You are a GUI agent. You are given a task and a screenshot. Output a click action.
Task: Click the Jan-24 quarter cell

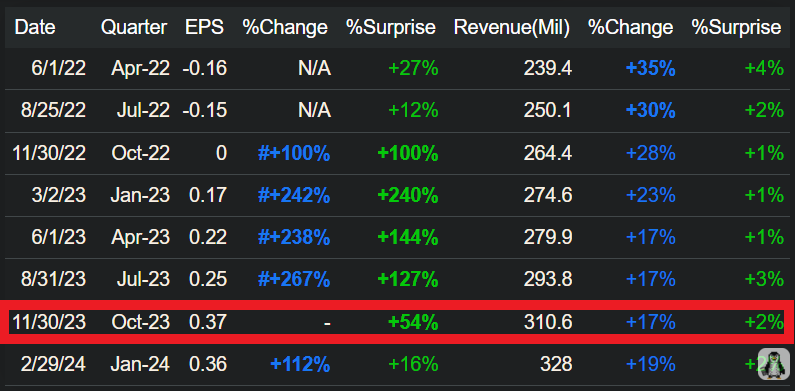(x=141, y=364)
